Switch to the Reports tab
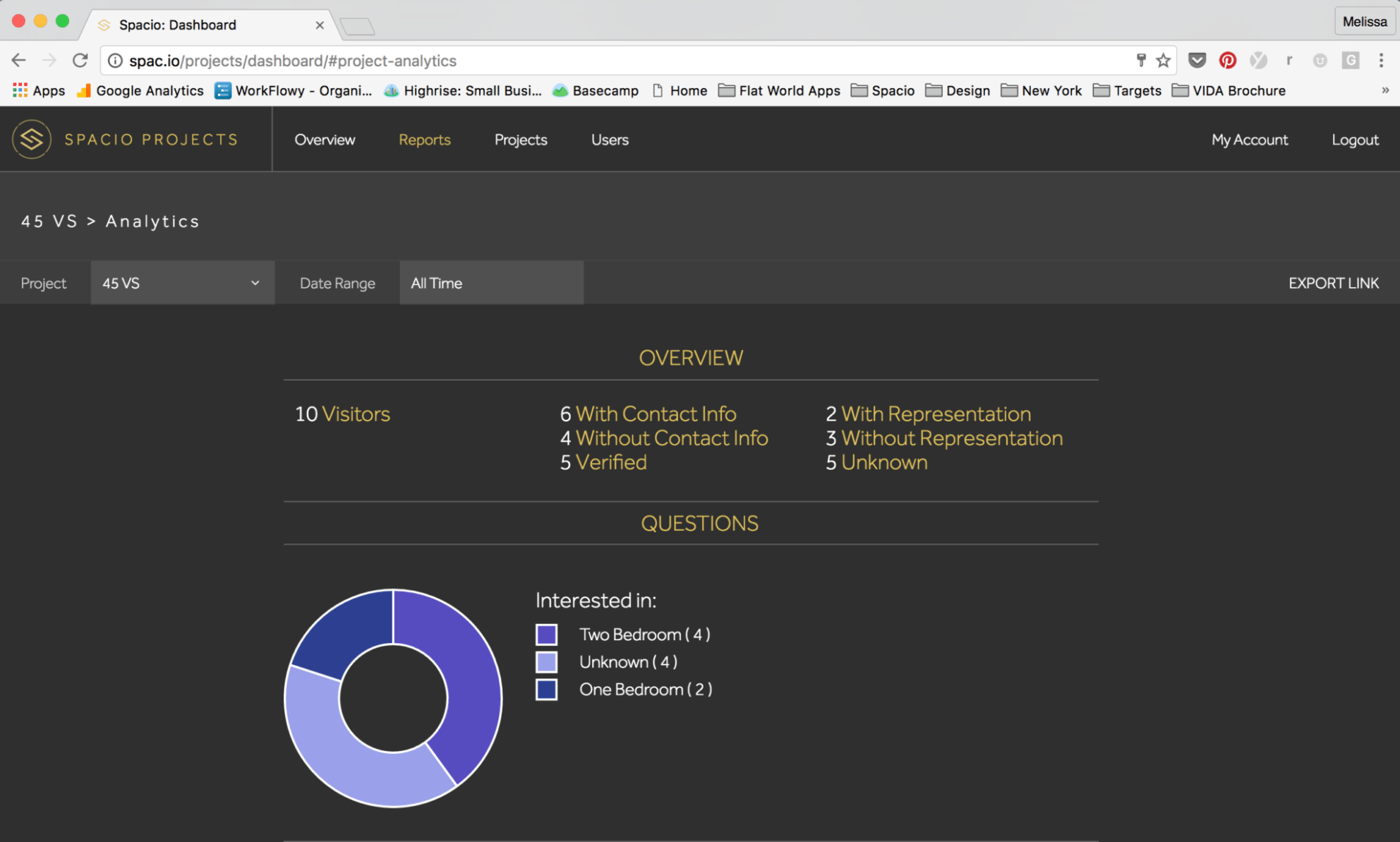 424,139
